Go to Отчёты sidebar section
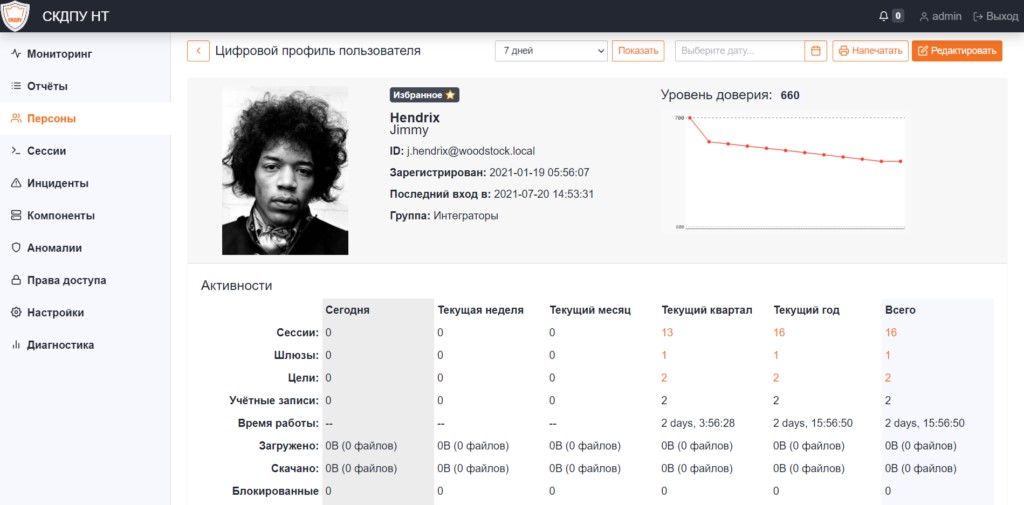This screenshot has height=505, width=1024. 47,86
